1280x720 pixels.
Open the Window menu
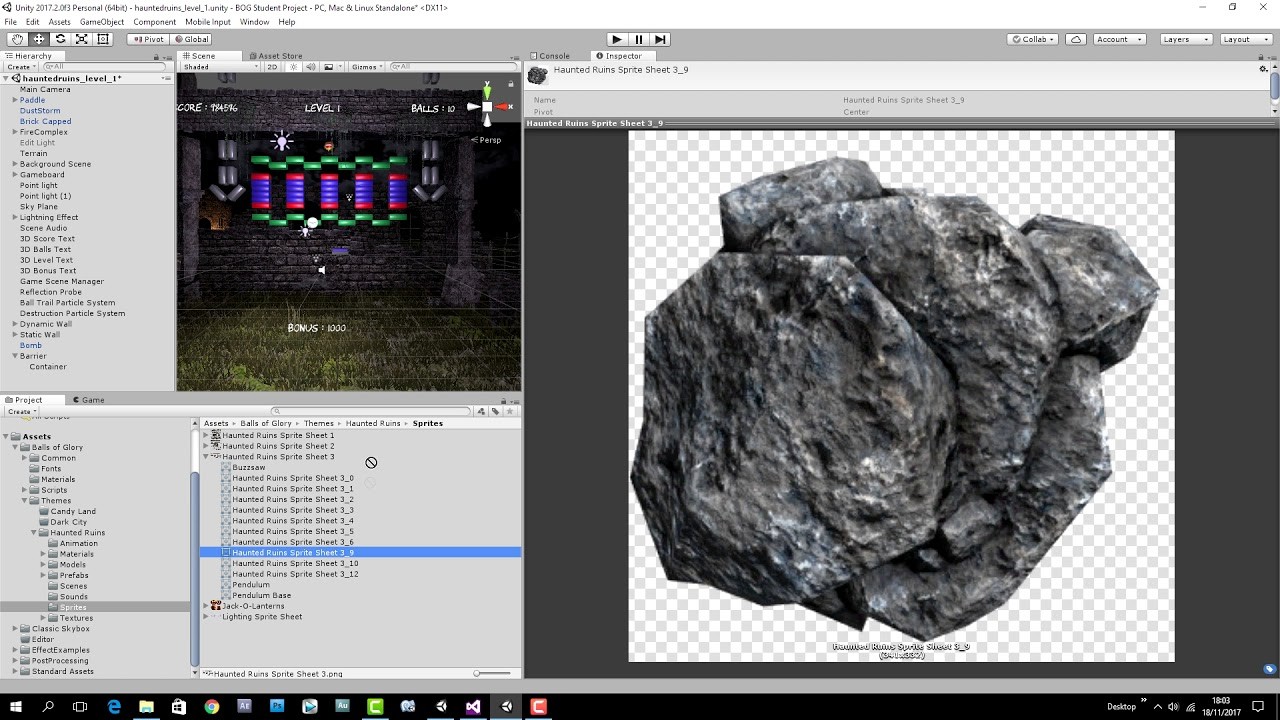click(254, 22)
